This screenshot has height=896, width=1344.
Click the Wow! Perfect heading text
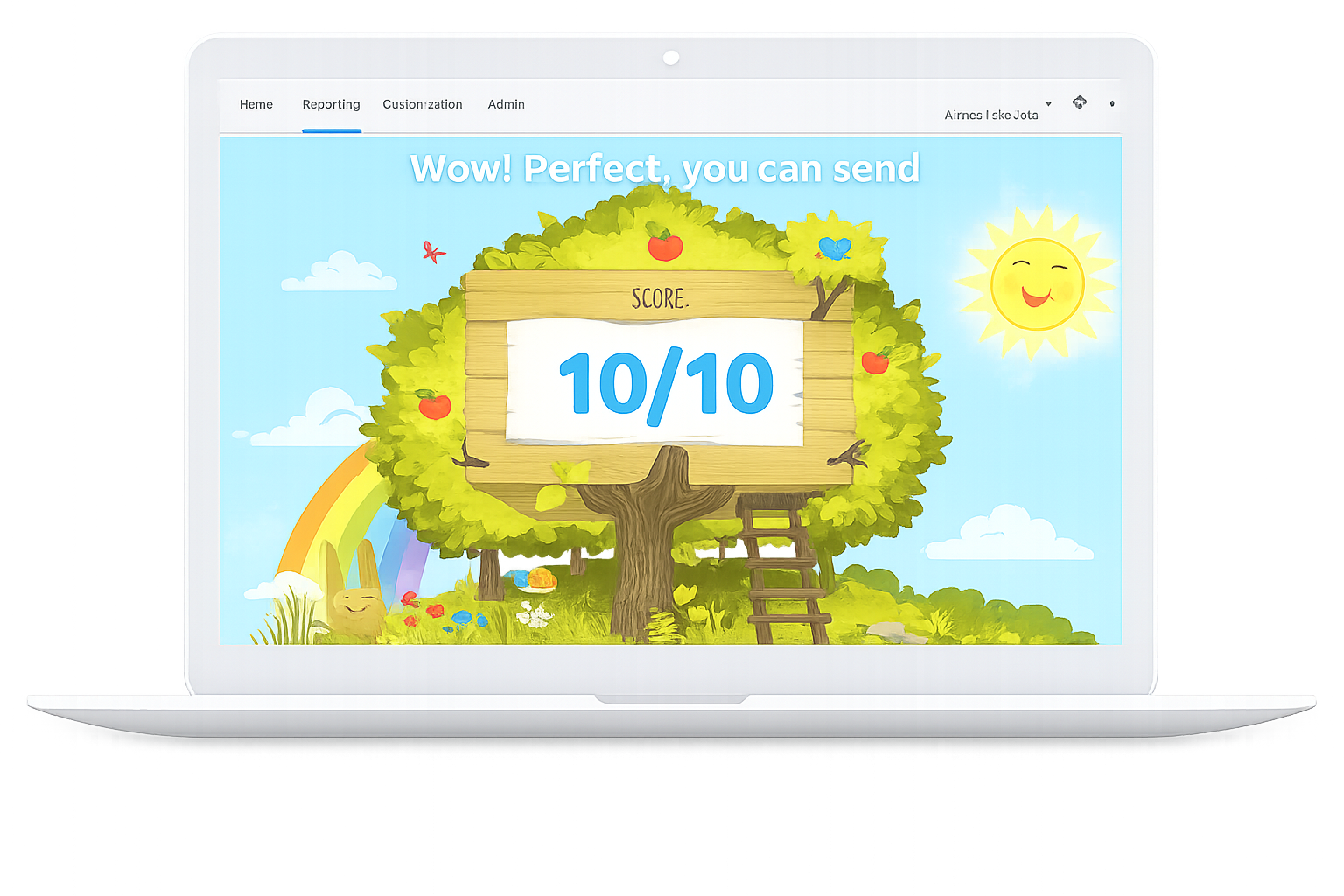[665, 168]
